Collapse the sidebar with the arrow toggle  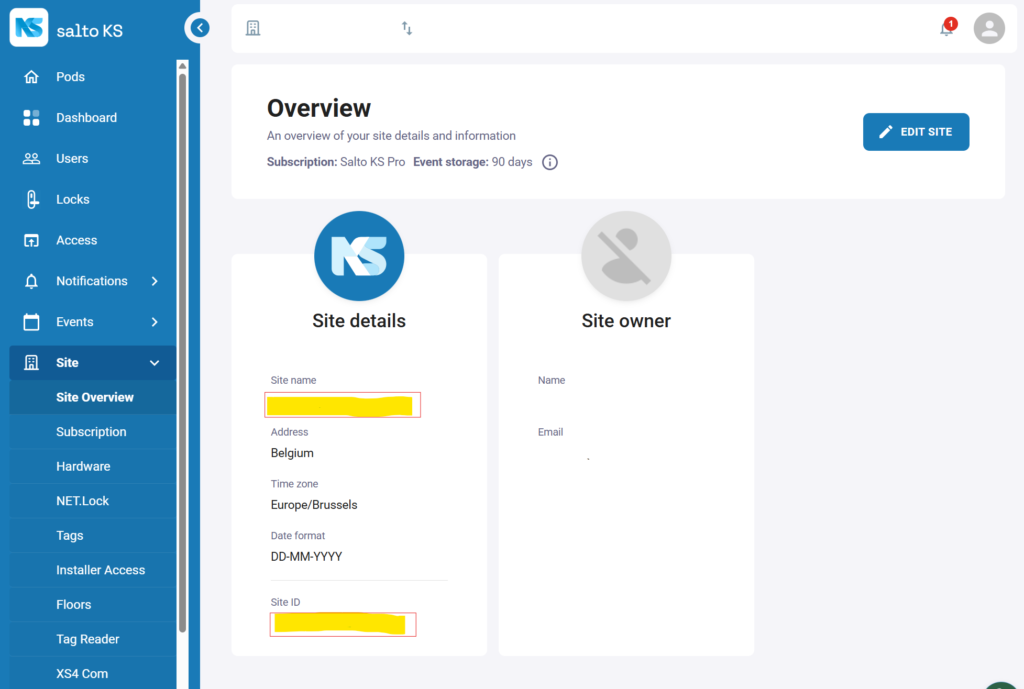200,28
